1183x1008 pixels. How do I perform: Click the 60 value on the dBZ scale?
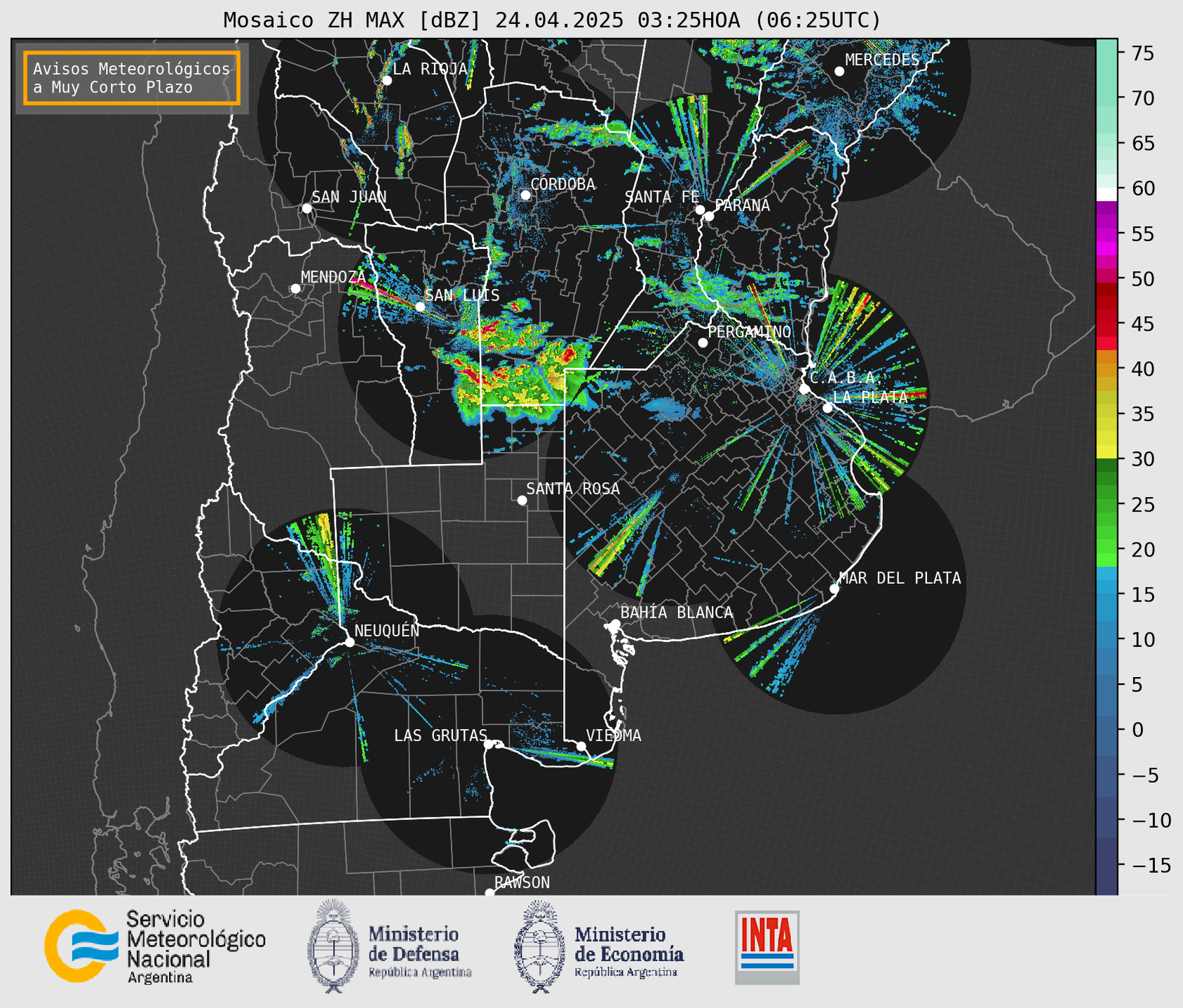tap(1142, 189)
